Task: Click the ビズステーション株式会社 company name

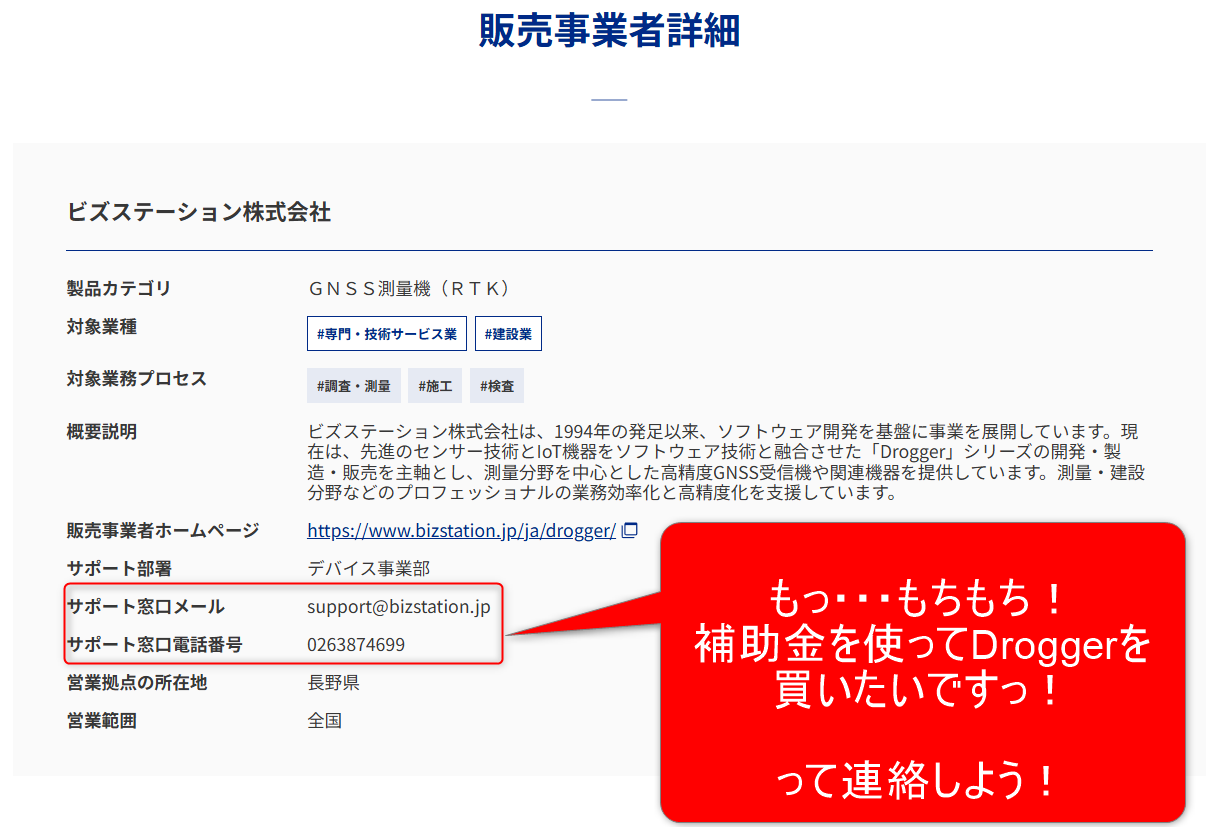Action: coord(198,212)
